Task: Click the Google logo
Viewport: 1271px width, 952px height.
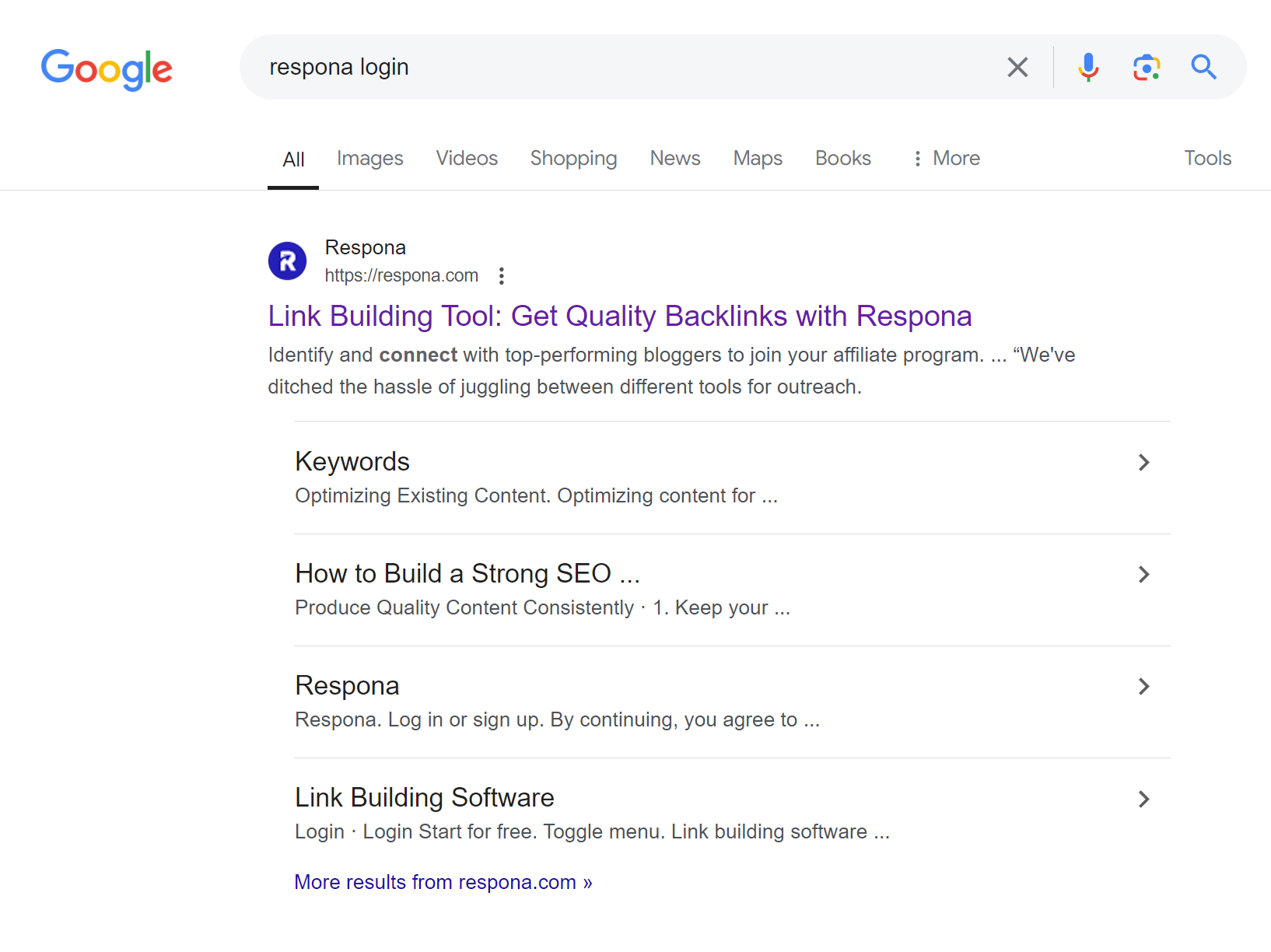Action: (107, 69)
